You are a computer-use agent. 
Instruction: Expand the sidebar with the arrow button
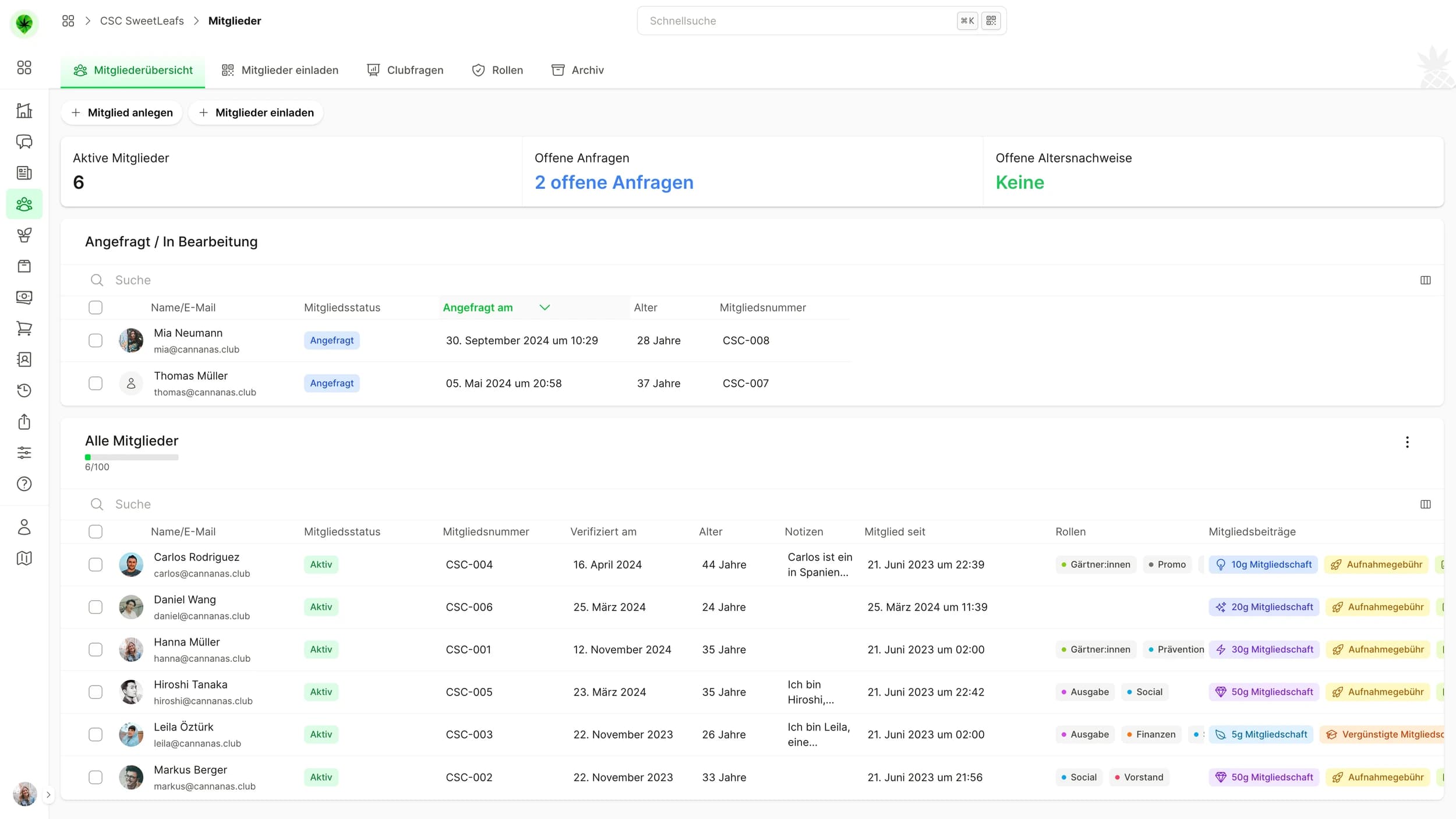pos(48,795)
